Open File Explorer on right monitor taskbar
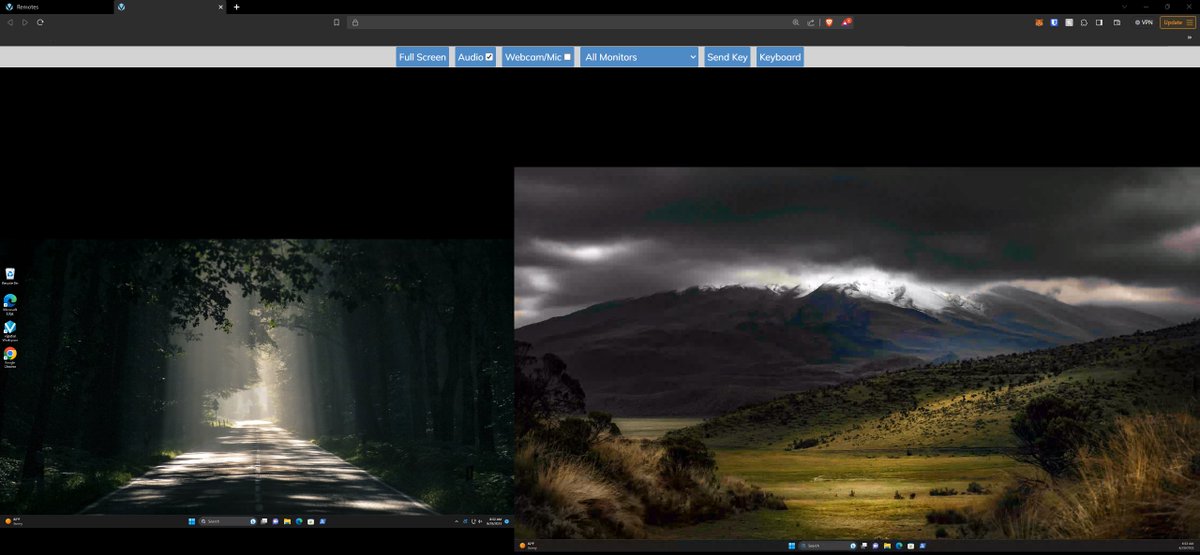The width and height of the screenshot is (1200, 555). pos(887,546)
